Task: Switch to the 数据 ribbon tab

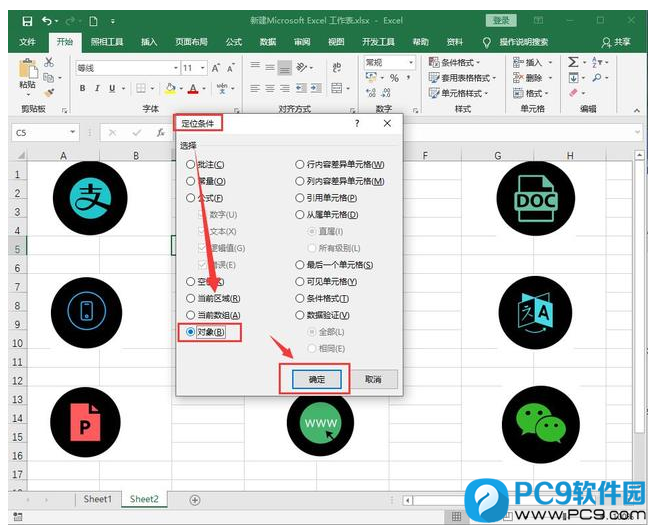Action: (x=268, y=42)
